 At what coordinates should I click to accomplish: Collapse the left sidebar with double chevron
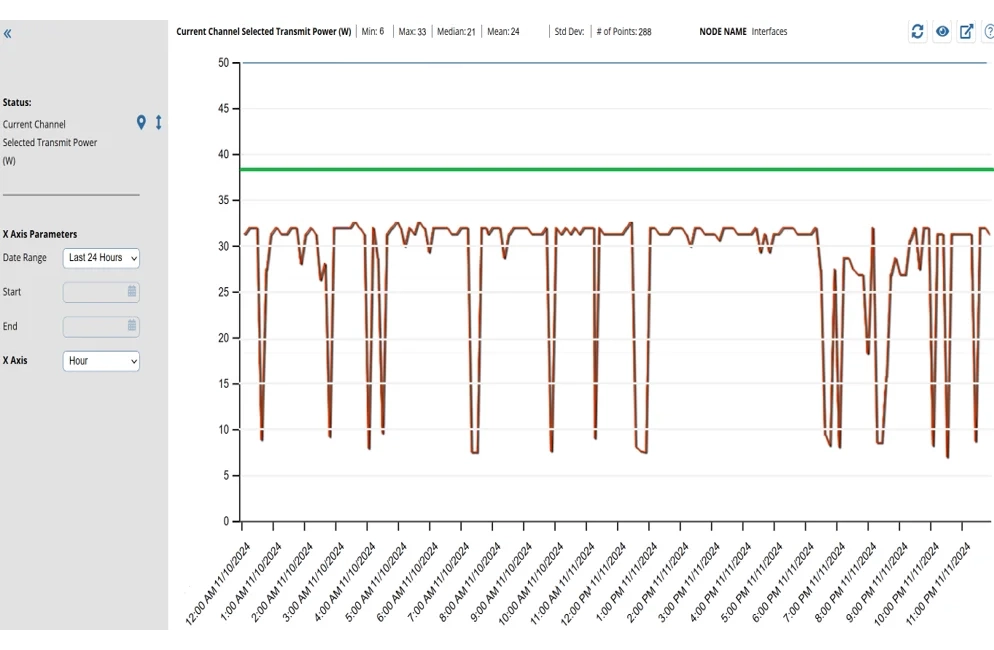coord(8,34)
